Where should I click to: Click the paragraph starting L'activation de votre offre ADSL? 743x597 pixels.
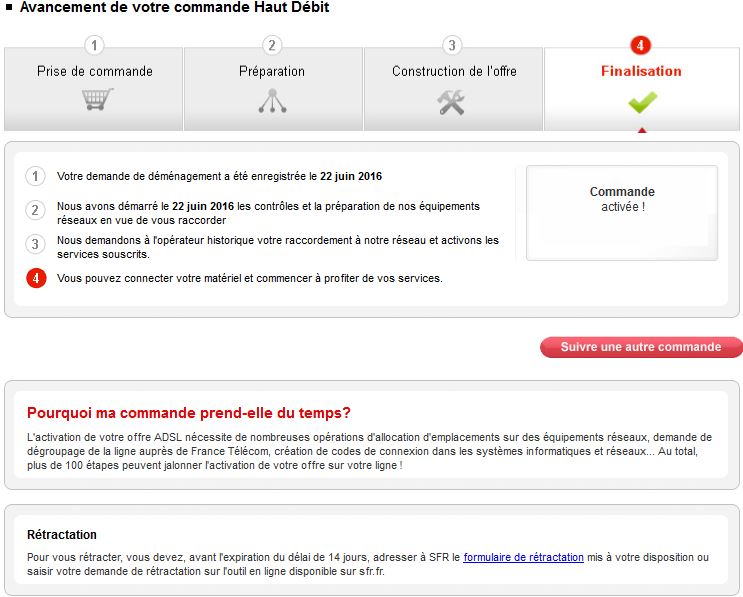370,451
